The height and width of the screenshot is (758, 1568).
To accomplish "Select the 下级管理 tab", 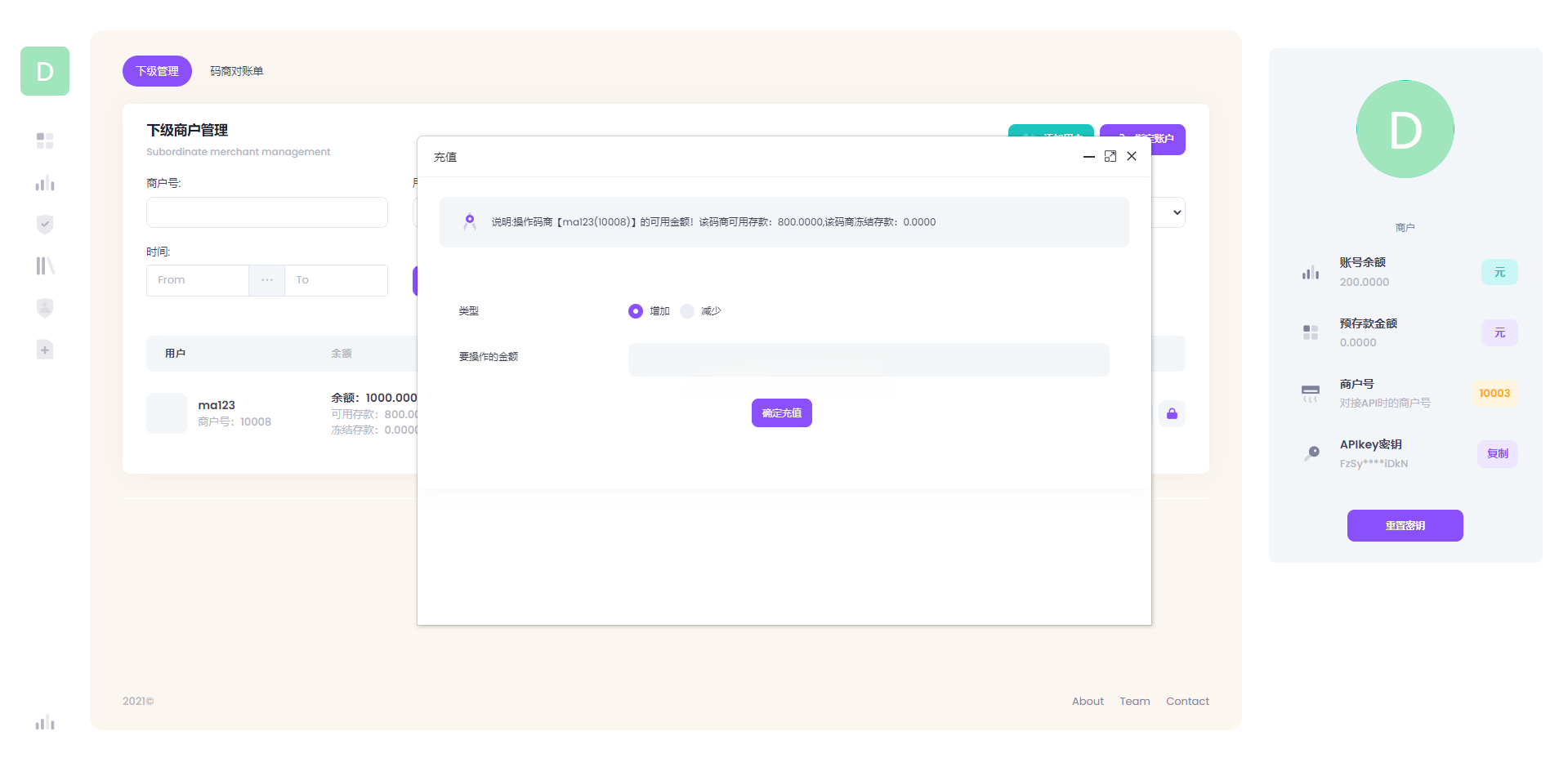I will 157,71.
